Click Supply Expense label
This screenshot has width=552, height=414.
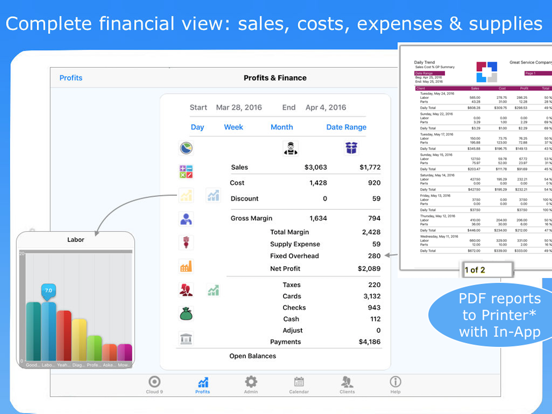pyautogui.click(x=295, y=244)
